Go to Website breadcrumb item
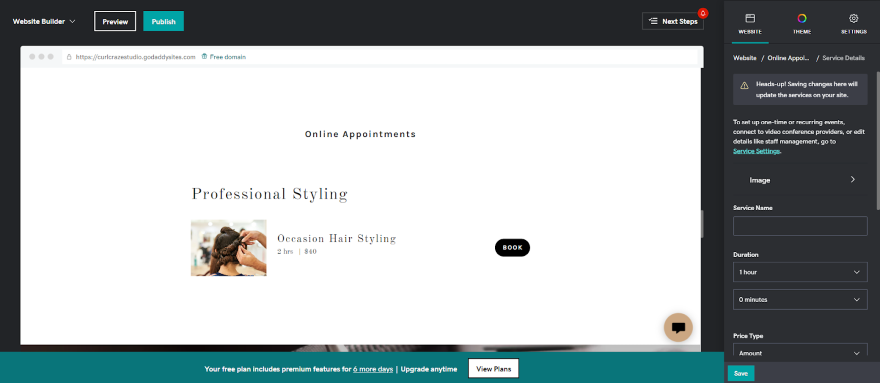 744,58
